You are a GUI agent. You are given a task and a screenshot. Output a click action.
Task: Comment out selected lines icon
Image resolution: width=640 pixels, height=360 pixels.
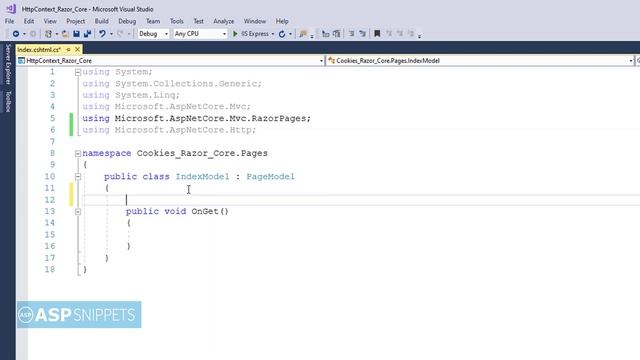click(x=351, y=34)
